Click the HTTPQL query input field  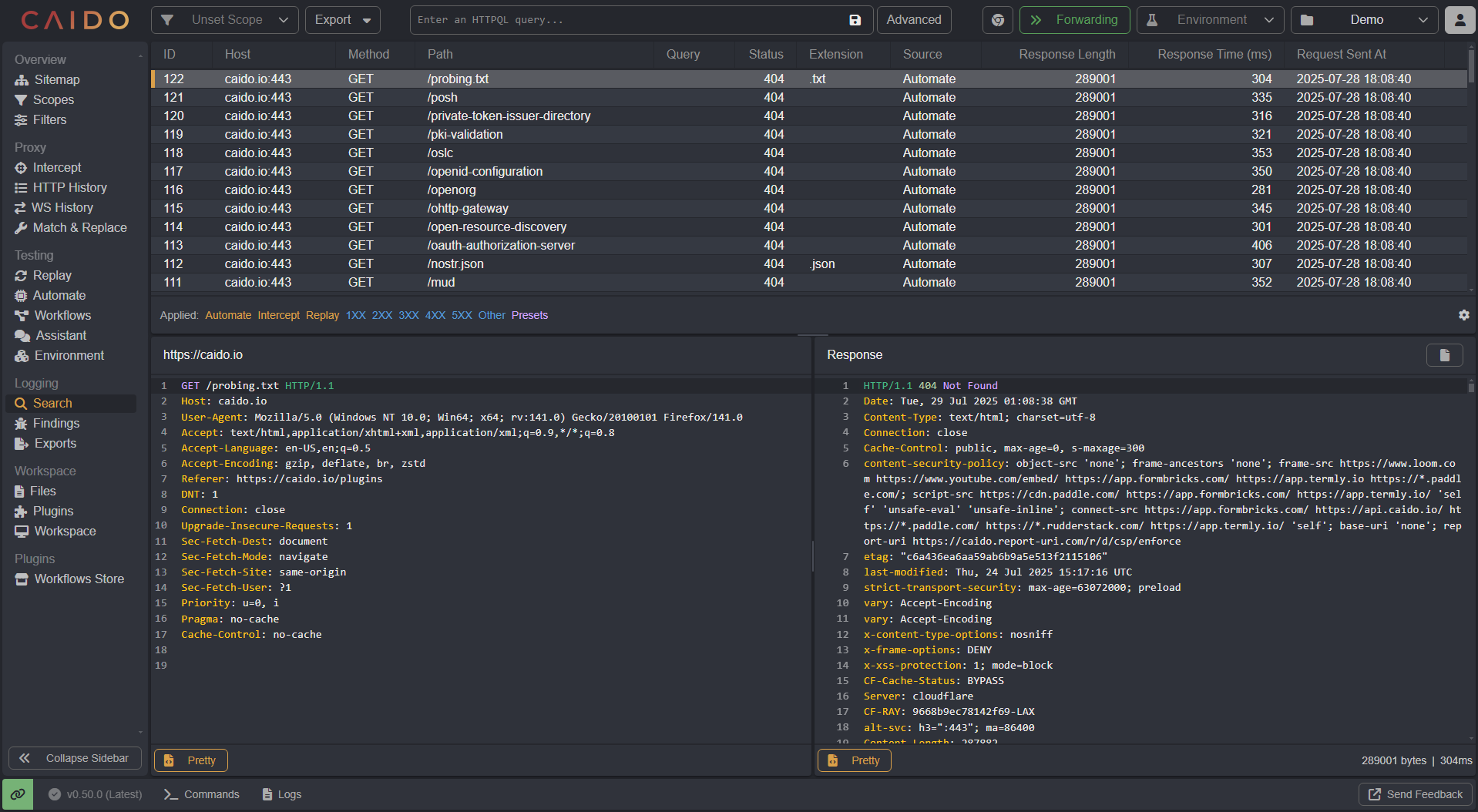click(628, 20)
